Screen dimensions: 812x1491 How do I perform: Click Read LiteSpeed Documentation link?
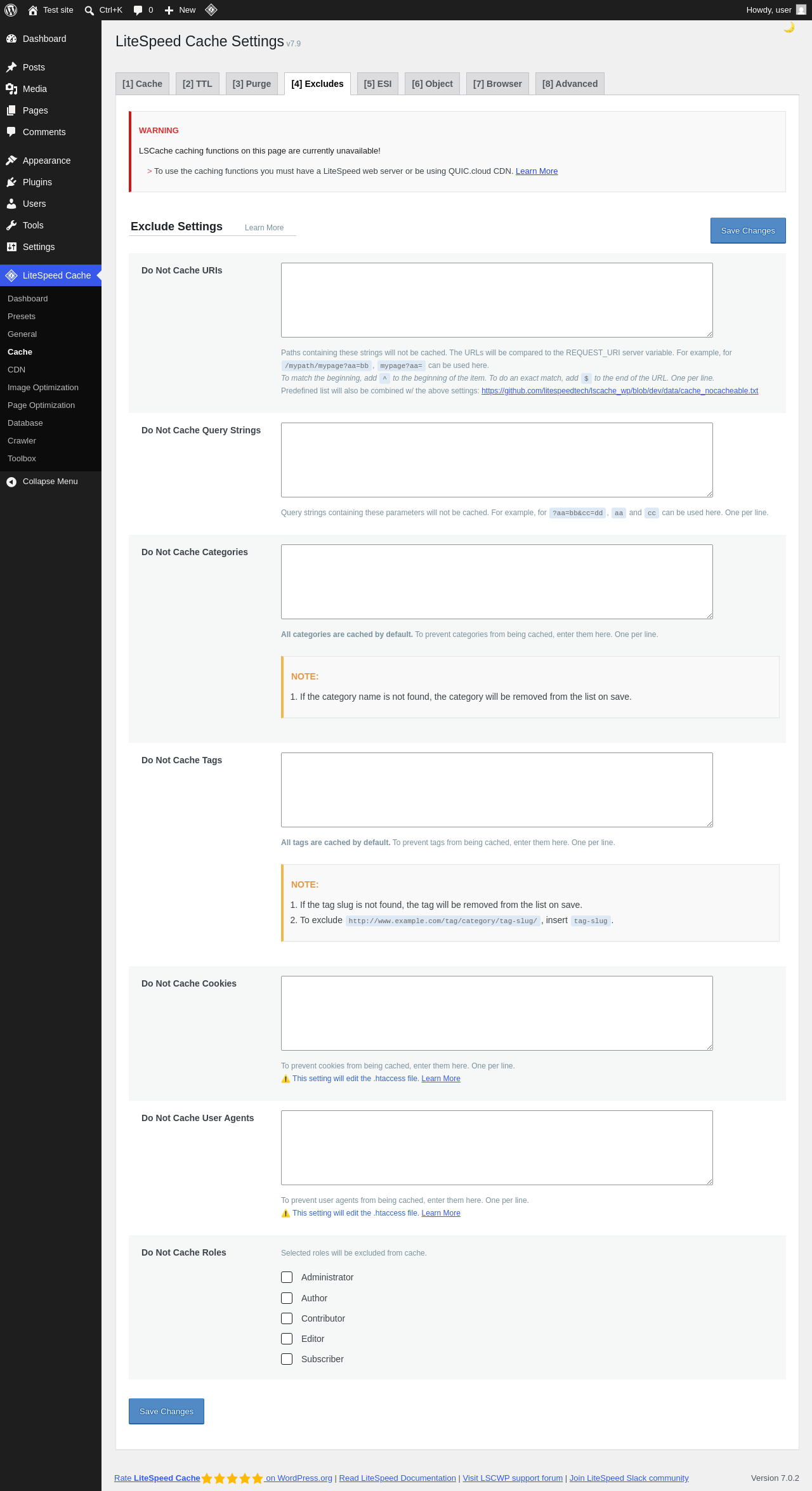click(398, 1478)
